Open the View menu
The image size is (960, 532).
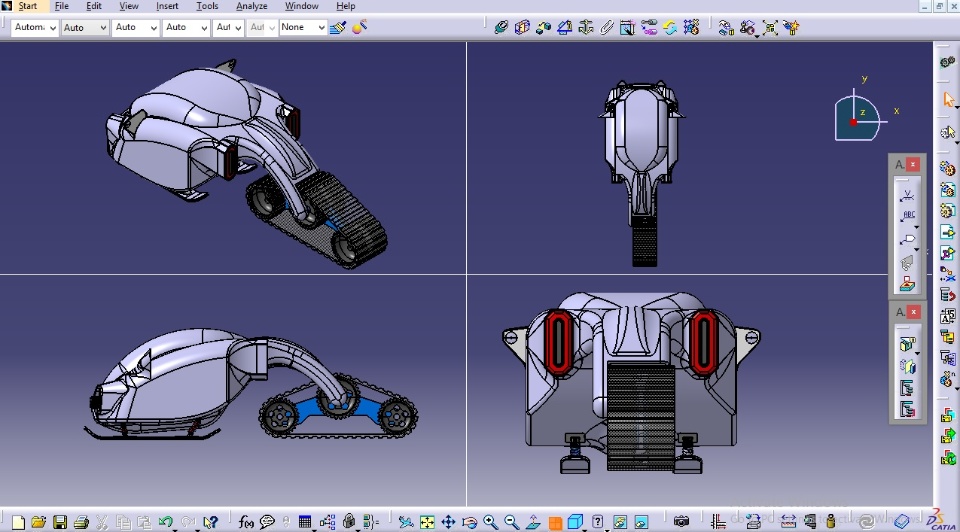click(x=129, y=6)
